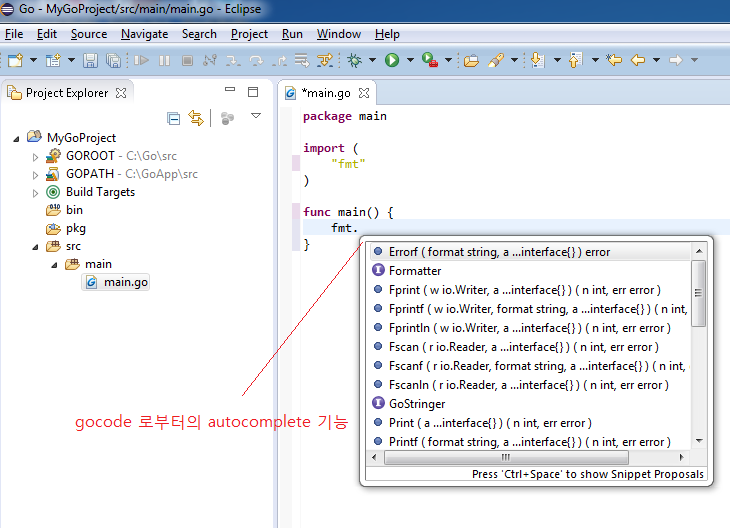This screenshot has width=730, height=528.
Task: Click the green Run button icon
Action: (x=392, y=60)
